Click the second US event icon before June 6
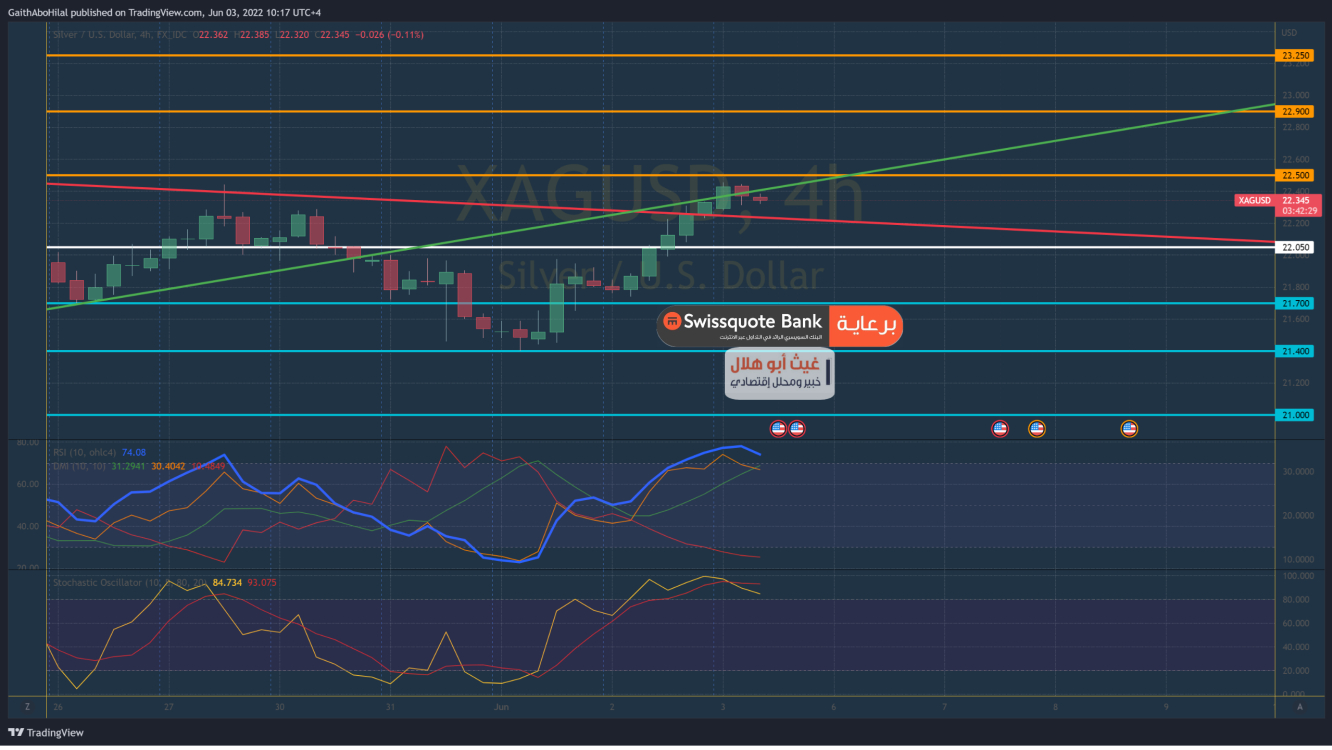The image size is (1332, 750). tap(797, 429)
